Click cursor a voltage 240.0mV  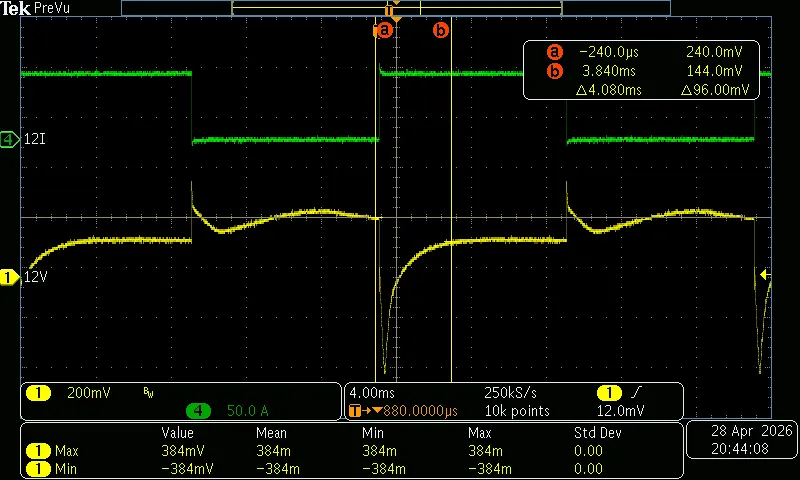coord(714,52)
